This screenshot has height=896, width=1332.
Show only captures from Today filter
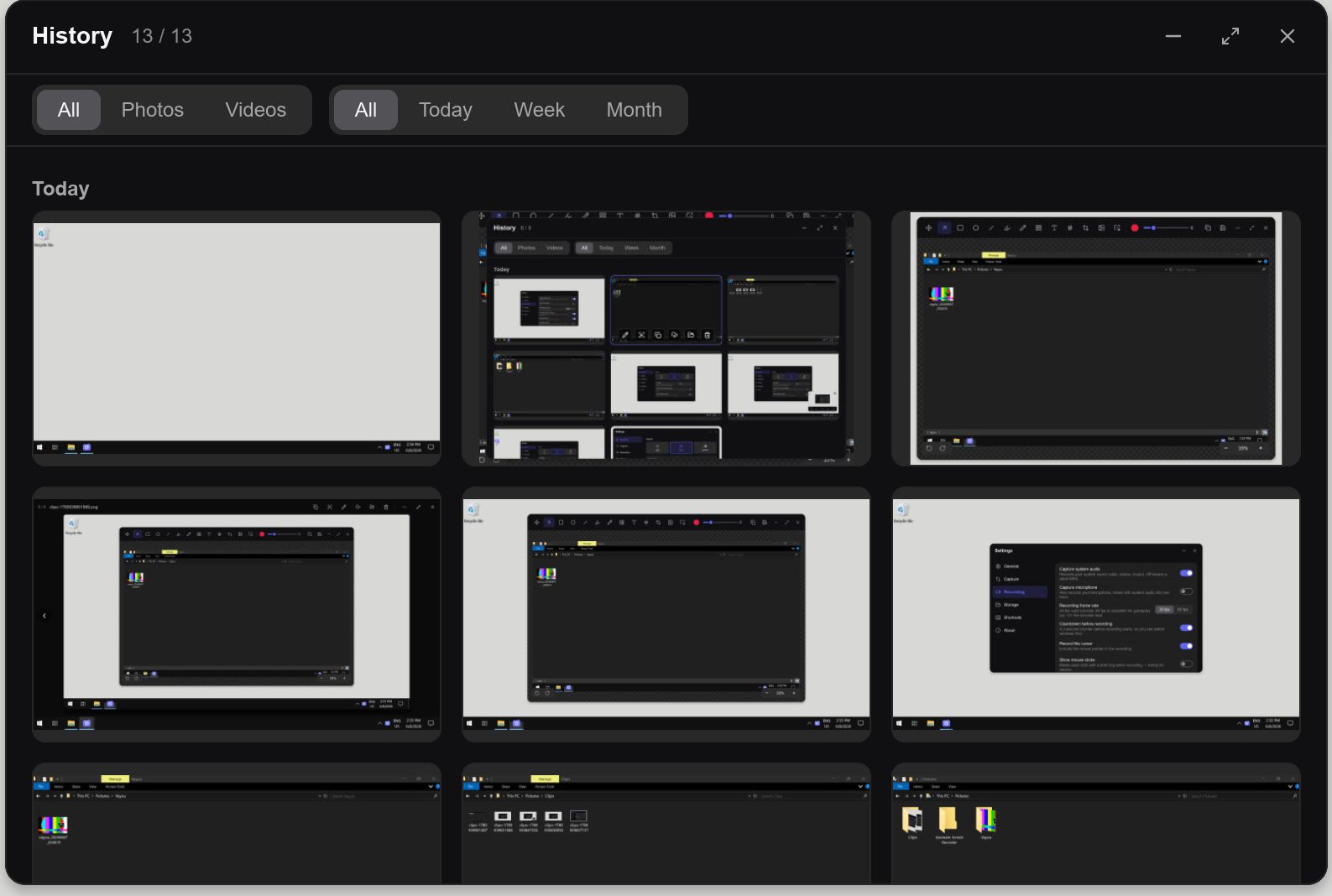point(446,110)
